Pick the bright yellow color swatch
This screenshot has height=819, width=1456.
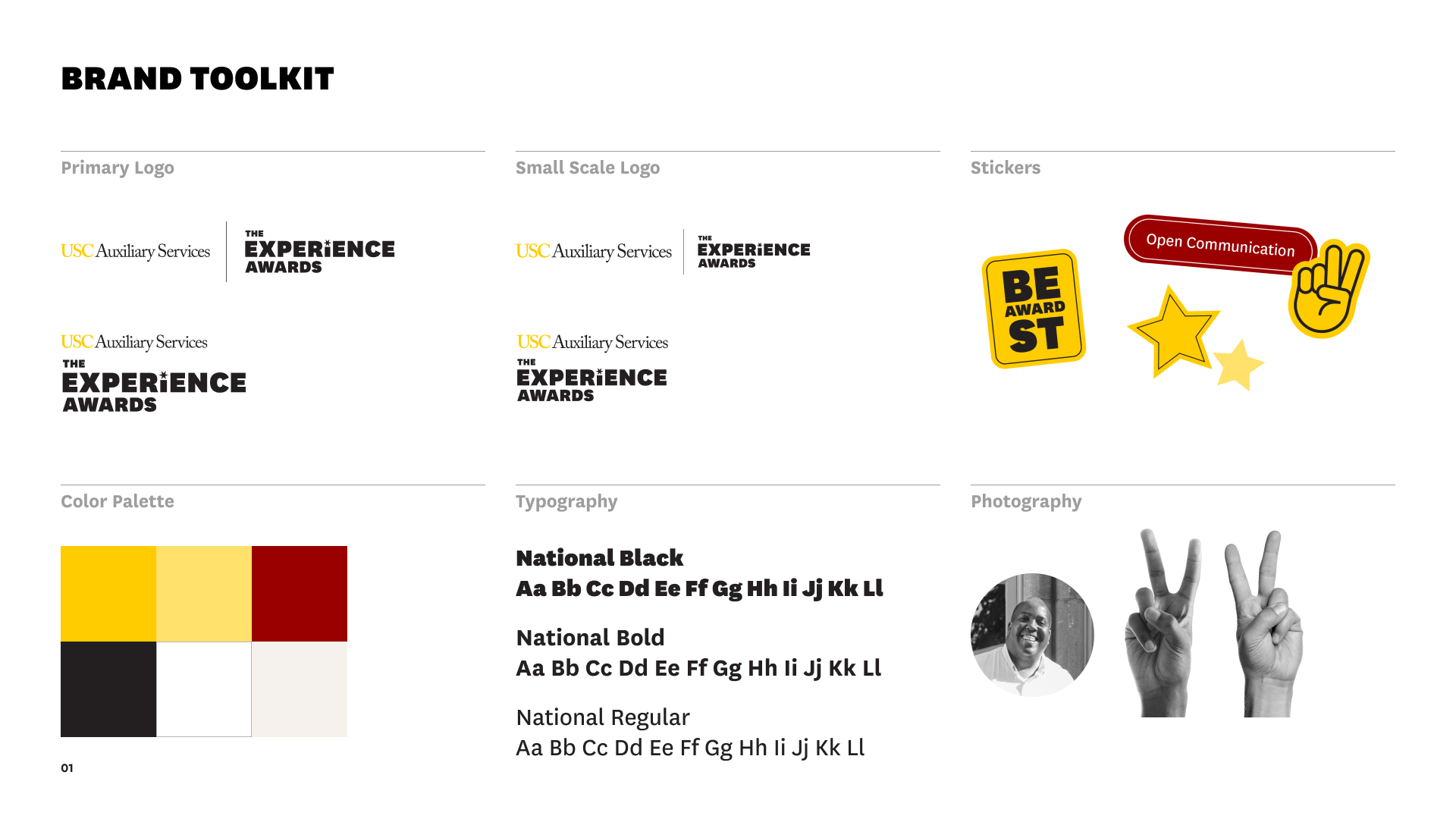108,594
